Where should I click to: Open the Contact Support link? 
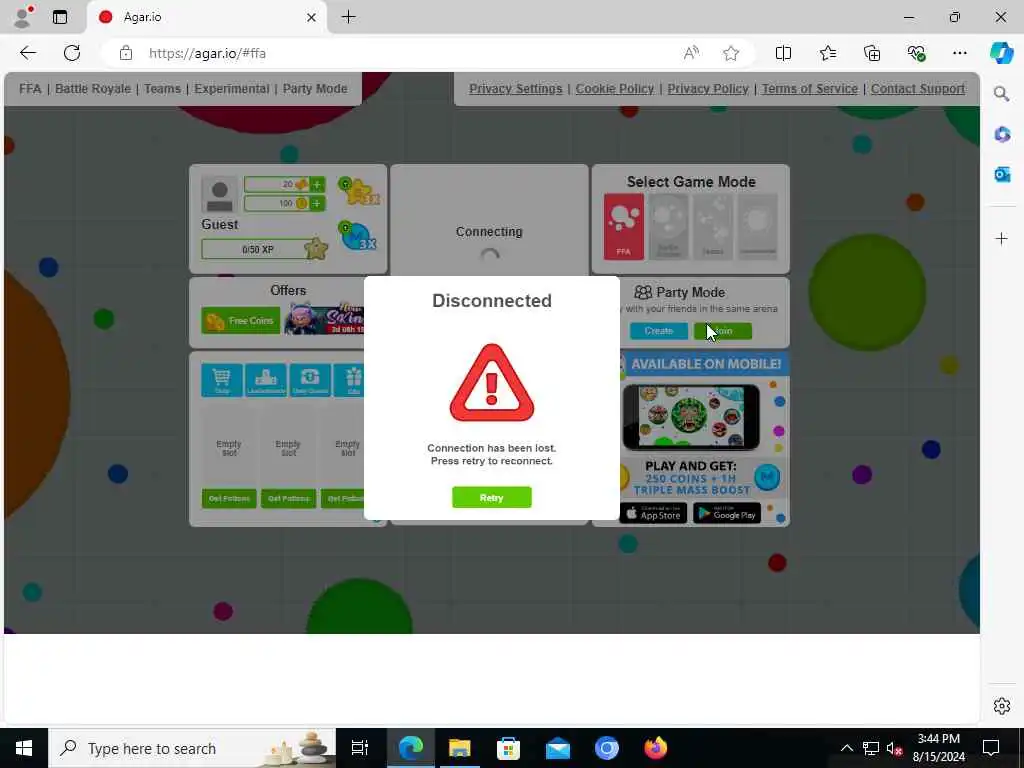click(918, 89)
